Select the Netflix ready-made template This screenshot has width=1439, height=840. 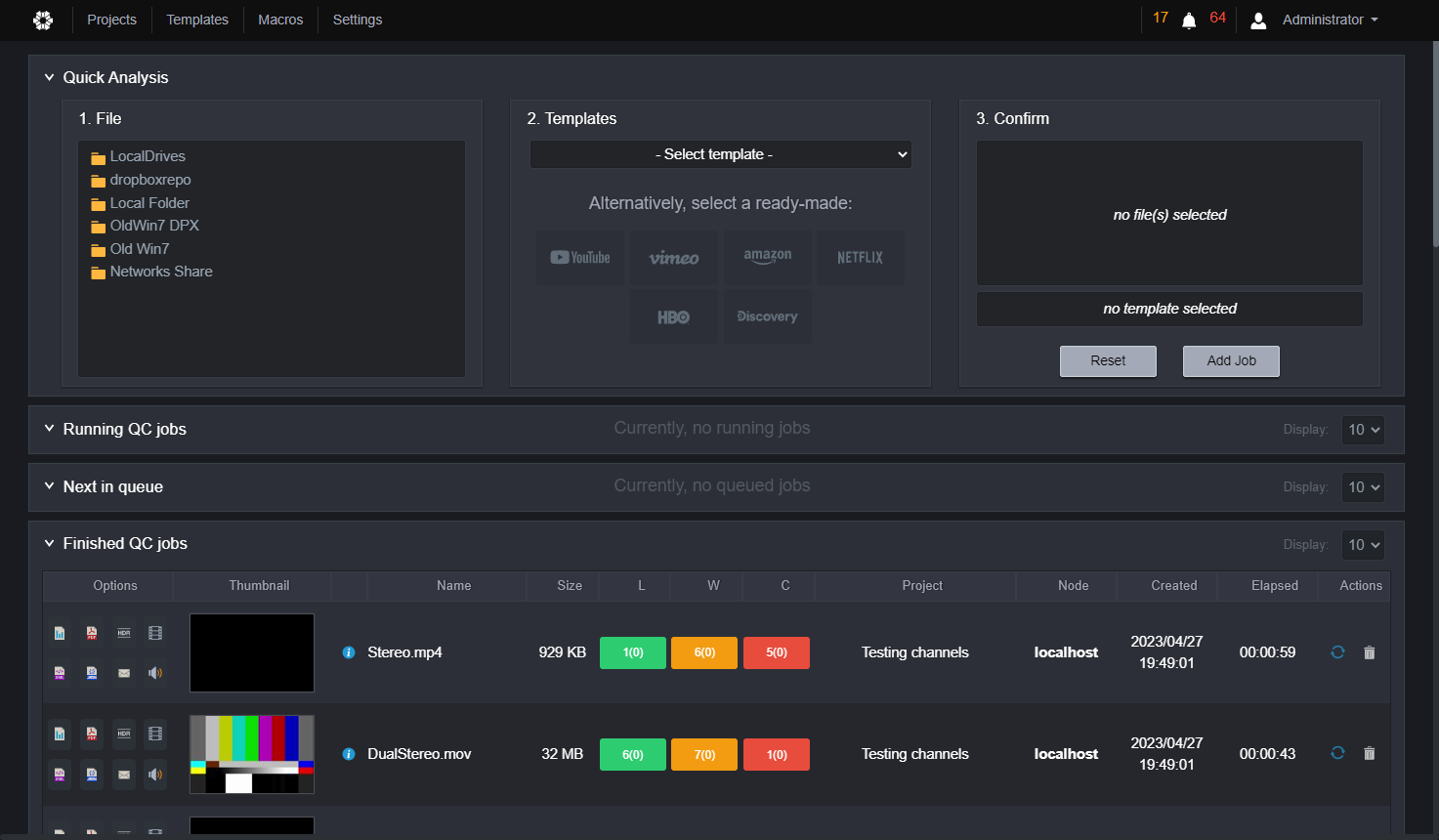[860, 258]
